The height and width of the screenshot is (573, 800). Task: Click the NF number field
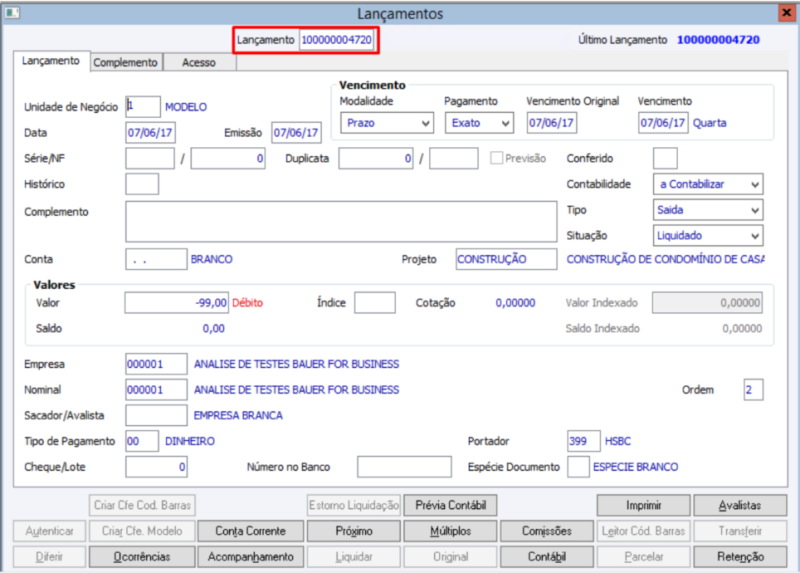228,158
